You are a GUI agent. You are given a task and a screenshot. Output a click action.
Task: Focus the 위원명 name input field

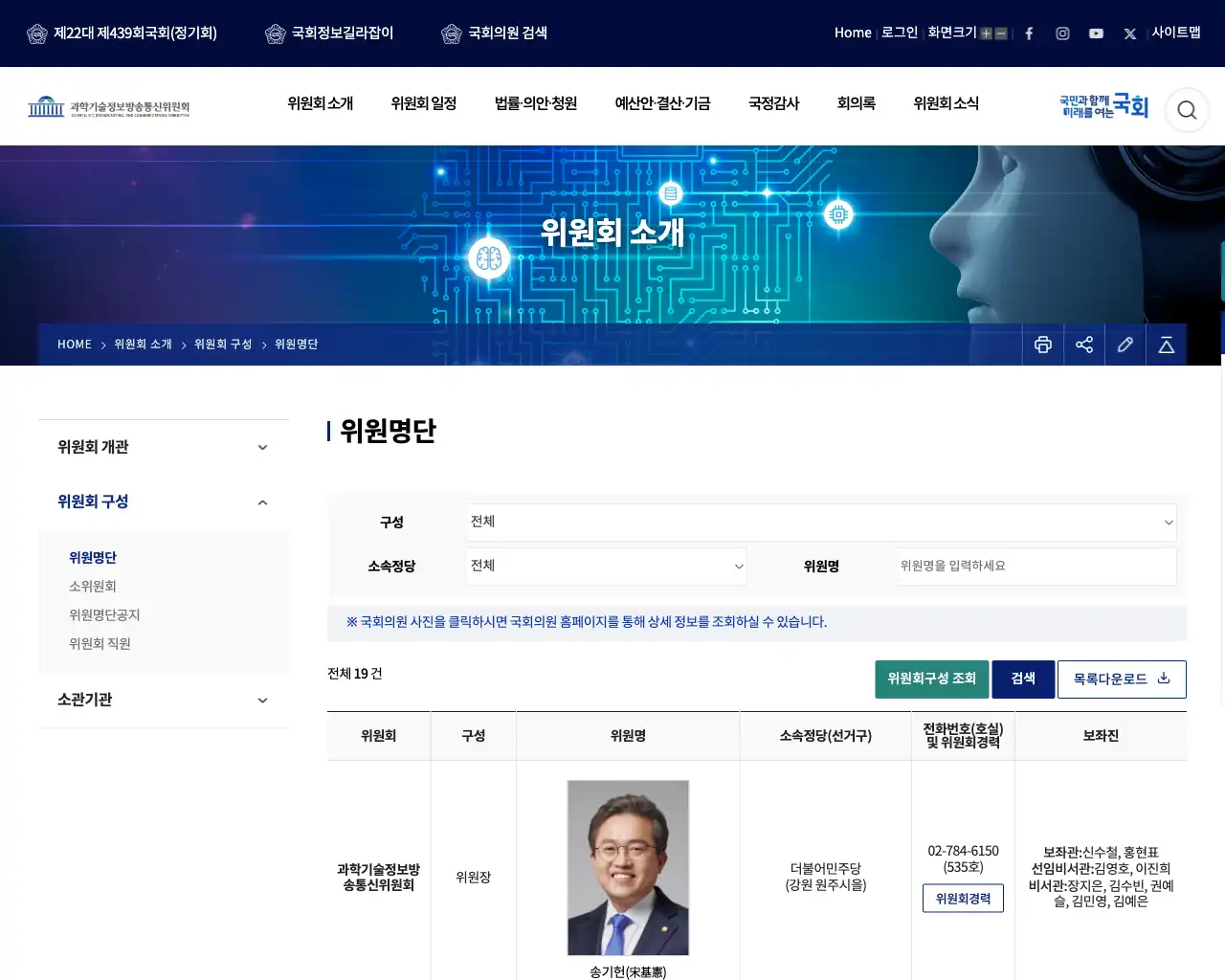(1036, 567)
